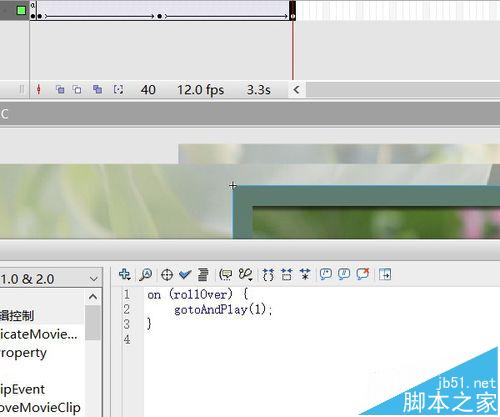The height and width of the screenshot is (417, 500).
Task: Click the green layer outline color square
Action: [21, 10]
